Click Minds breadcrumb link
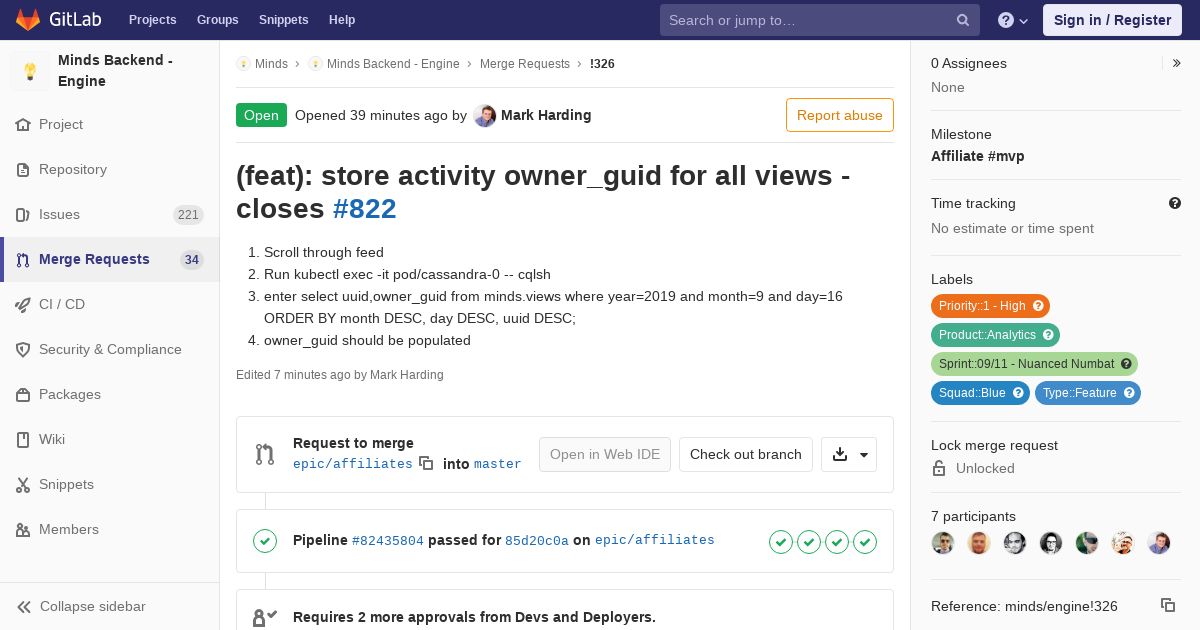The height and width of the screenshot is (630, 1200). (271, 64)
